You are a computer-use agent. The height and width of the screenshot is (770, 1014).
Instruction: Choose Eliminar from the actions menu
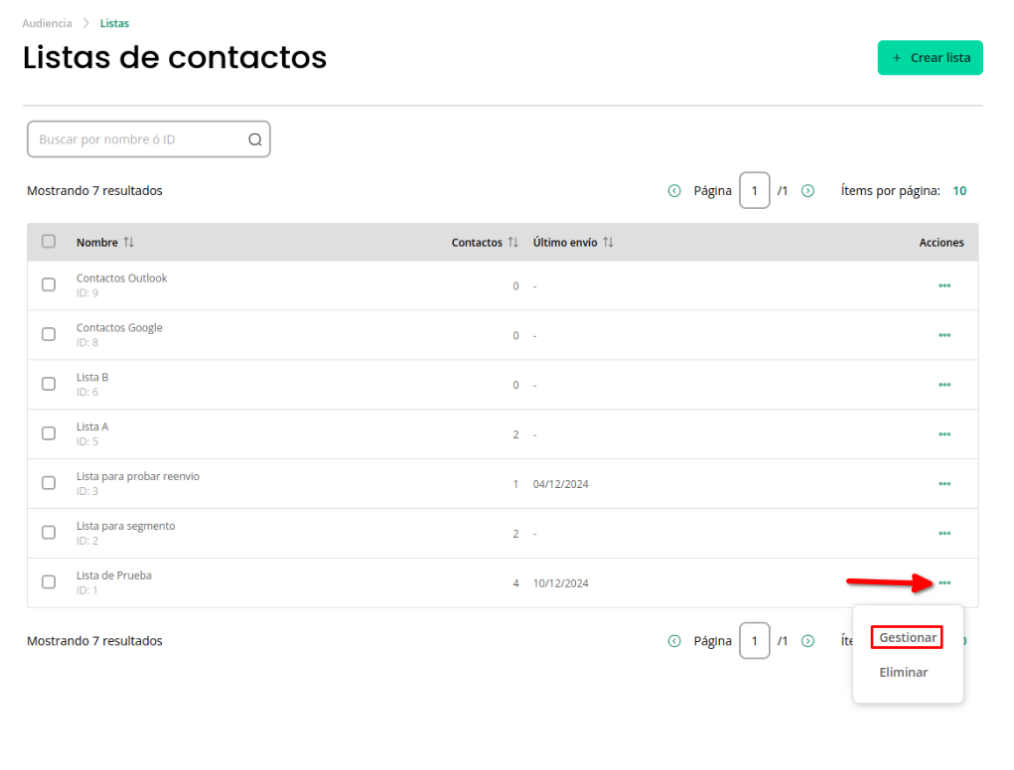click(903, 672)
